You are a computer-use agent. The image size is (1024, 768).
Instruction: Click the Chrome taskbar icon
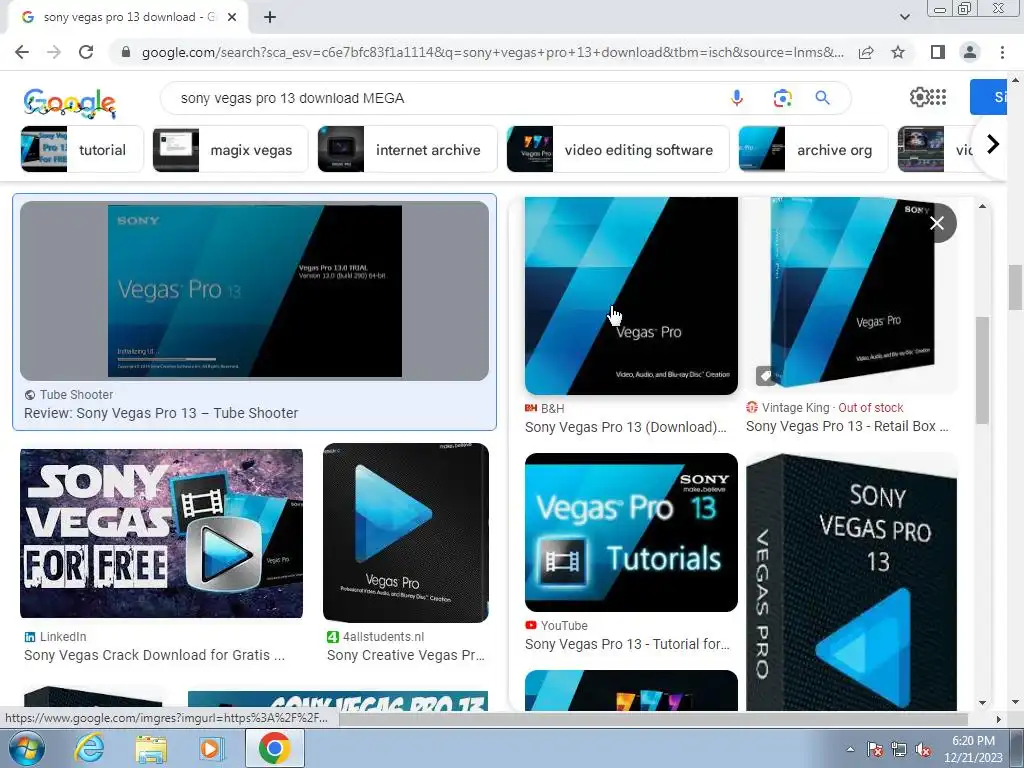coord(274,748)
